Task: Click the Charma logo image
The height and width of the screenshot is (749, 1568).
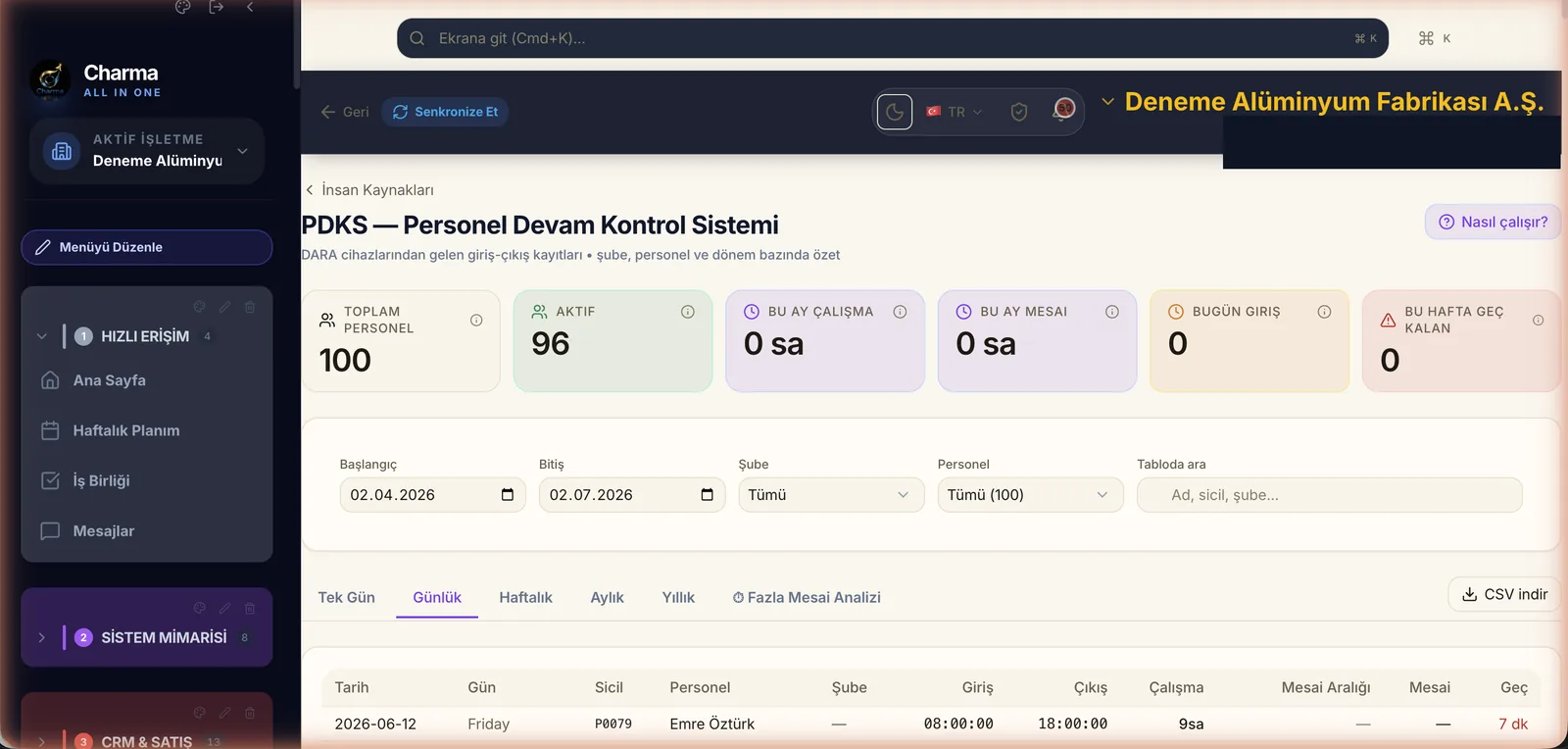Action: 50,80
